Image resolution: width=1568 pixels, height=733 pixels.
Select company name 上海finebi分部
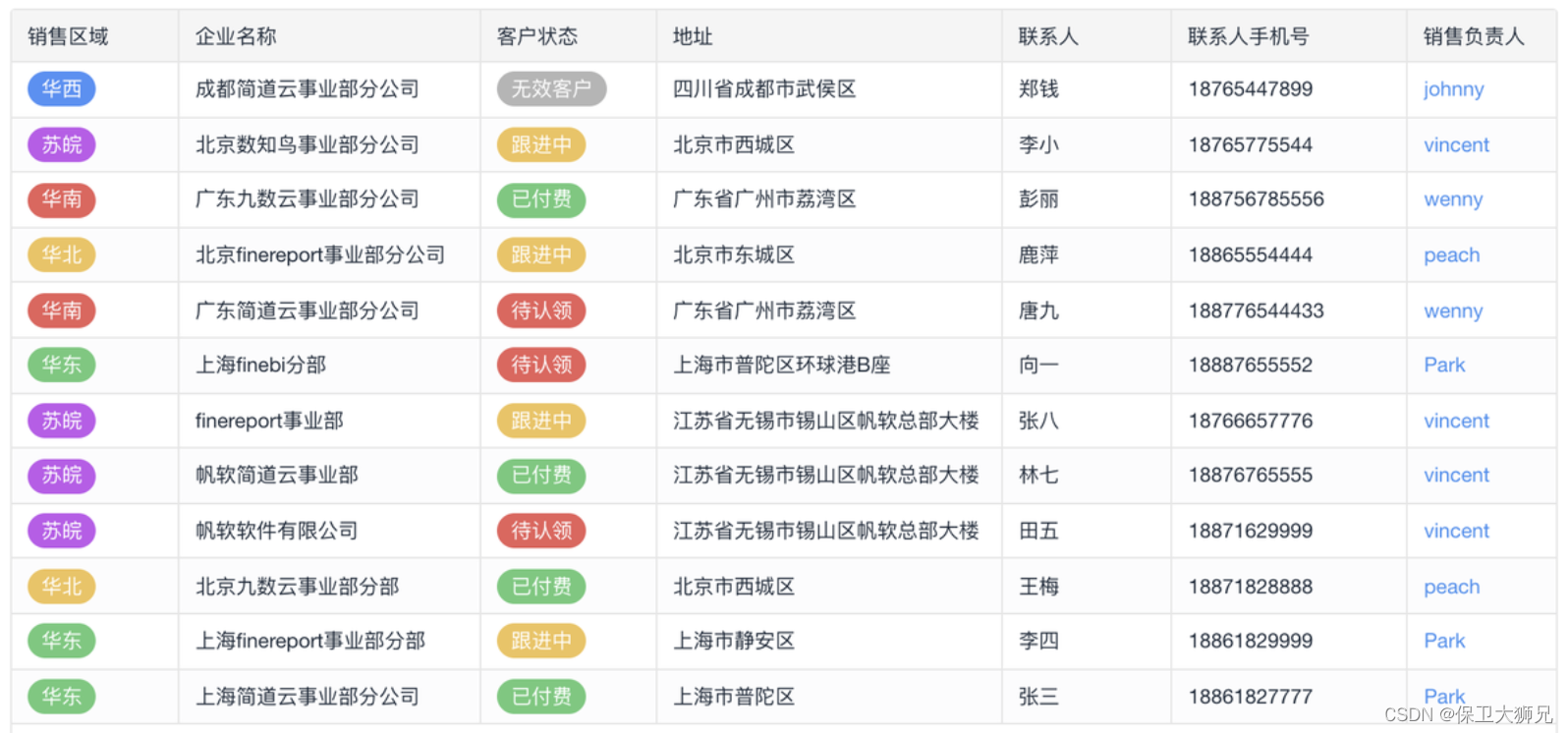tap(260, 365)
